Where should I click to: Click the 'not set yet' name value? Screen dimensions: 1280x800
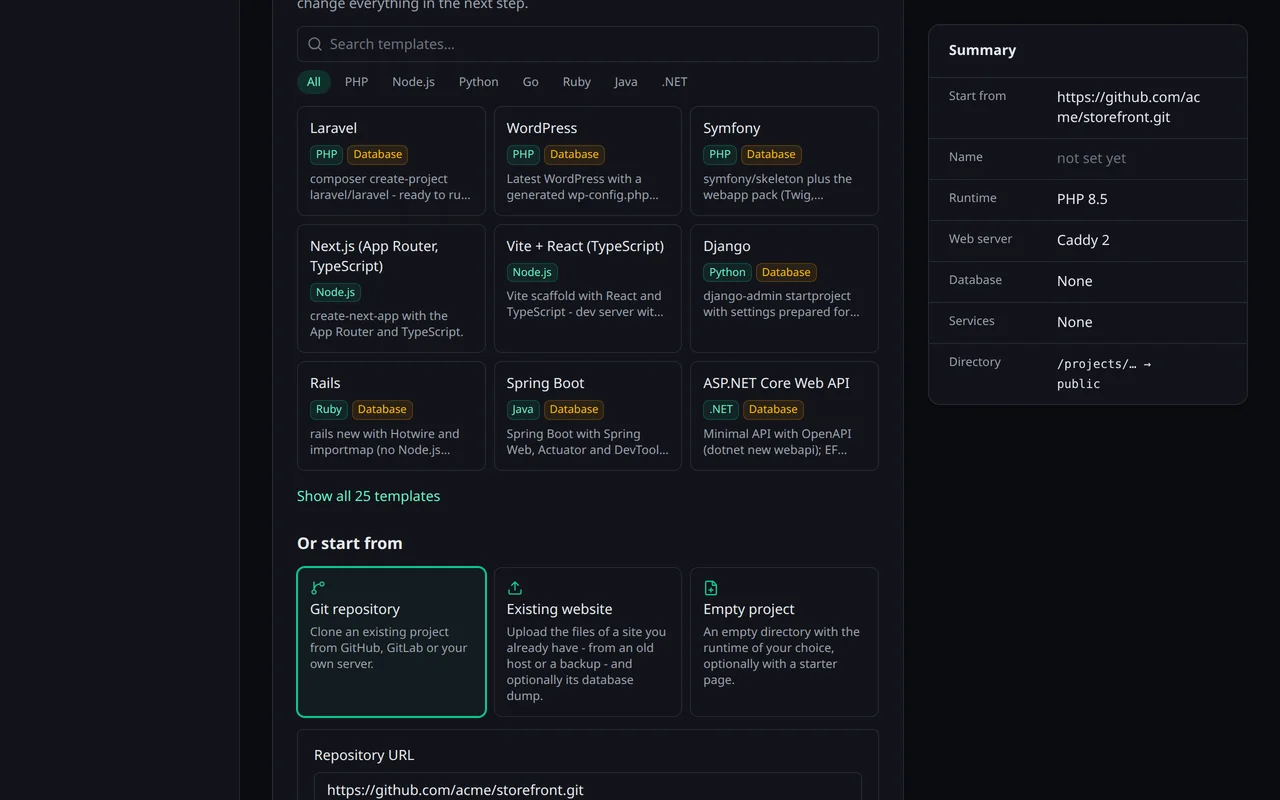(1091, 158)
